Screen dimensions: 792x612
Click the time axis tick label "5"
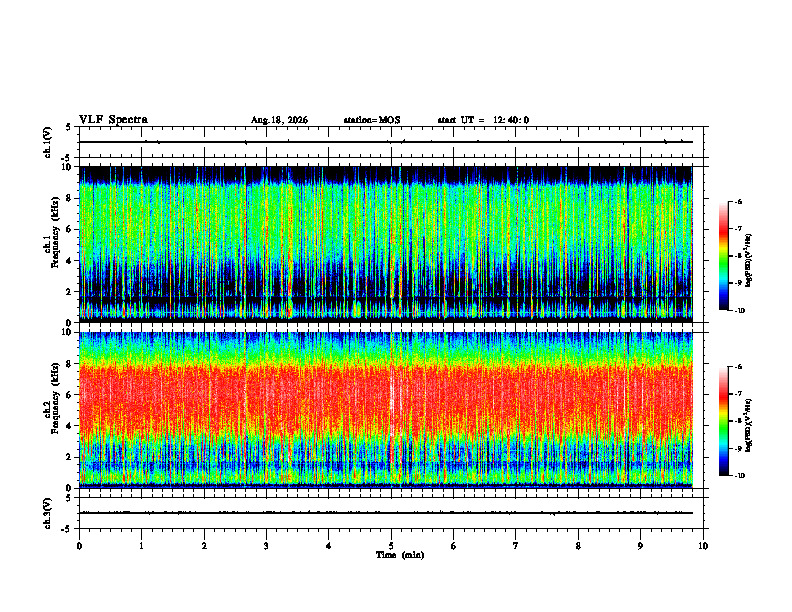[391, 546]
